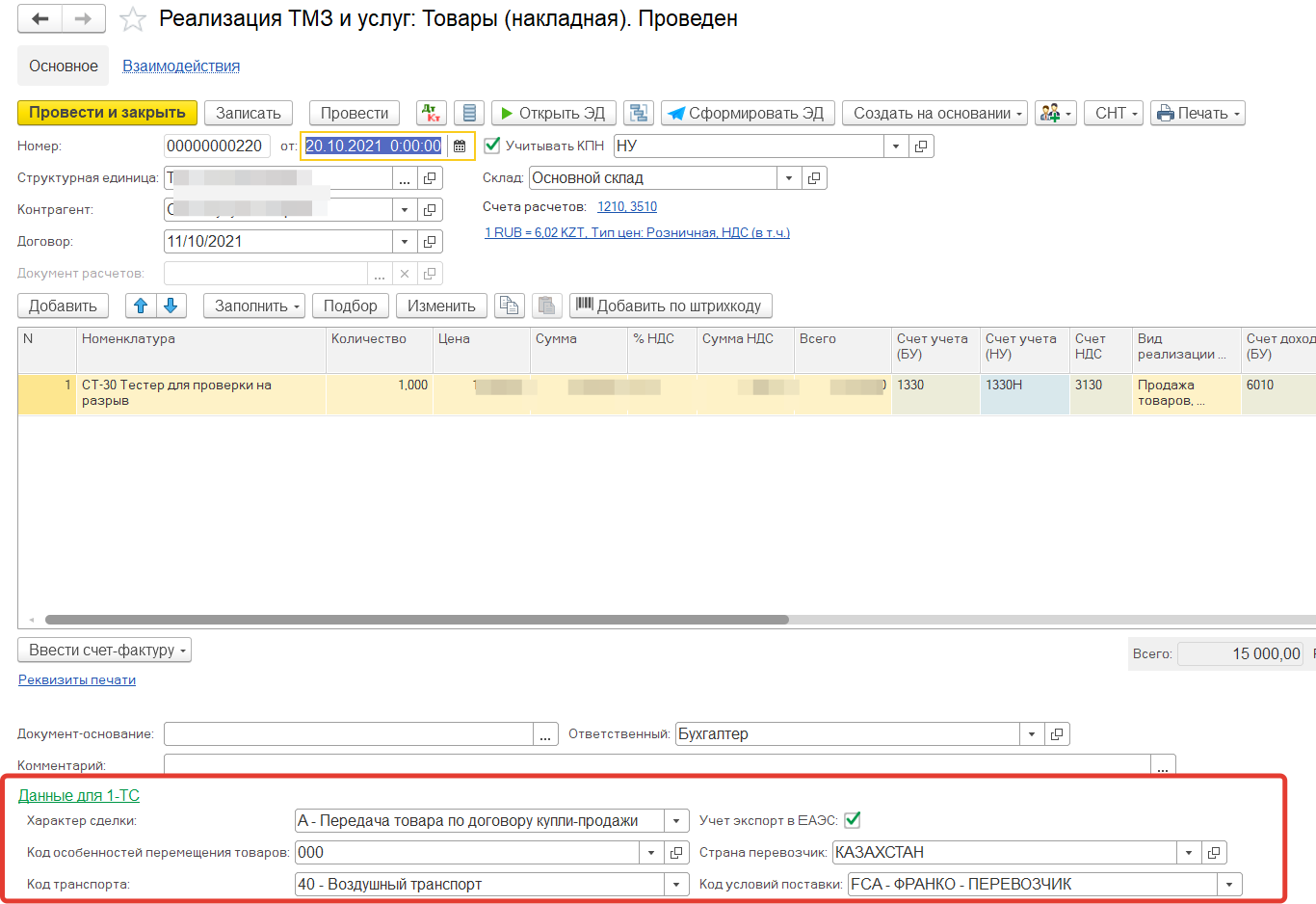Open the calendar picker next to date

(460, 146)
